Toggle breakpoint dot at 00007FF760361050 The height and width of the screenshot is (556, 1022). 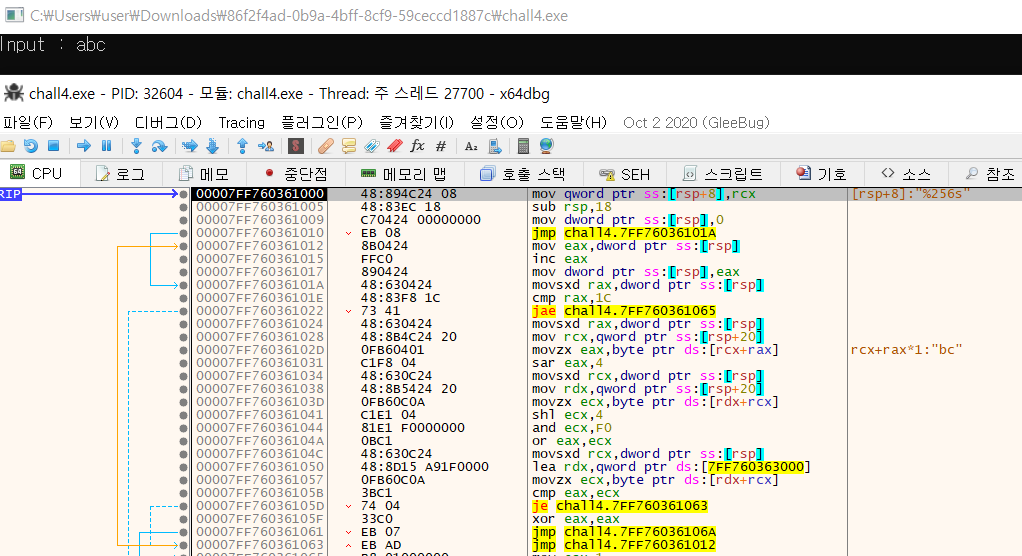(184, 467)
